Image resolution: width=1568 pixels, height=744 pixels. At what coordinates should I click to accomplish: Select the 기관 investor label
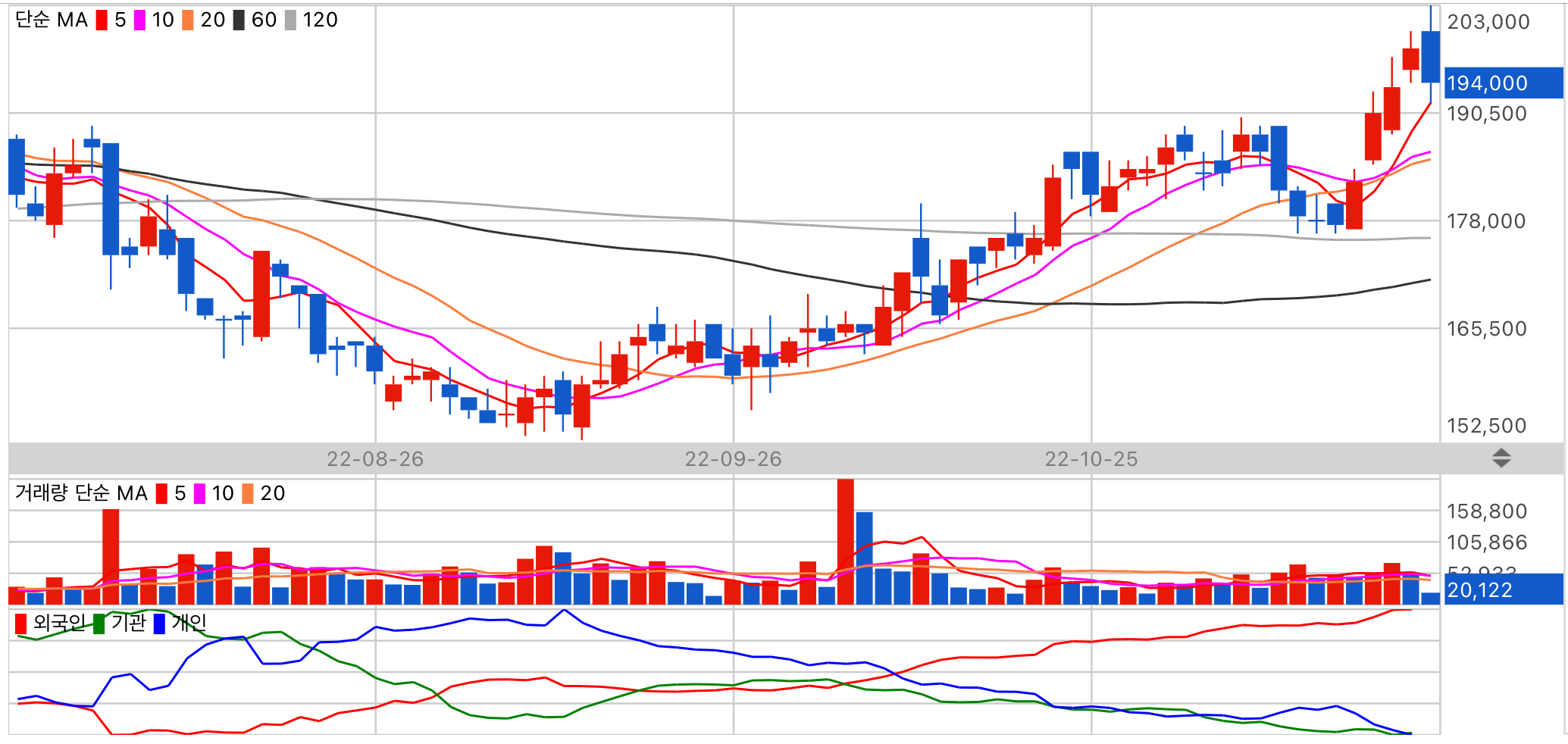[128, 623]
